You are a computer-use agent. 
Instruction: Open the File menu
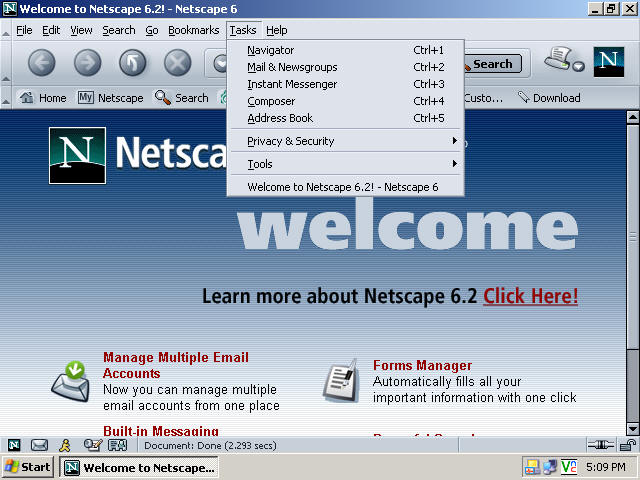click(24, 30)
